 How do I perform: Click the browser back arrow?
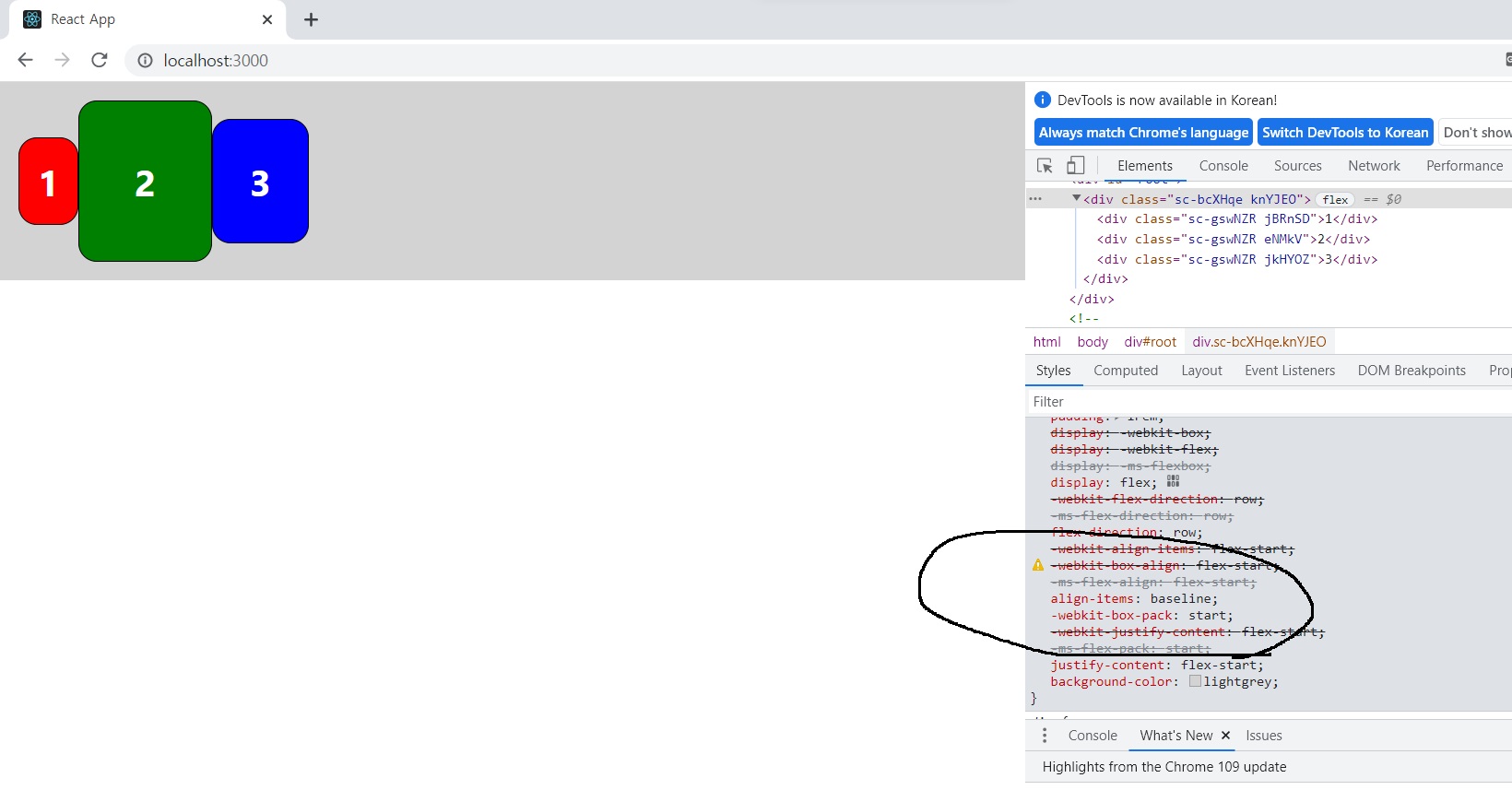coord(25,60)
